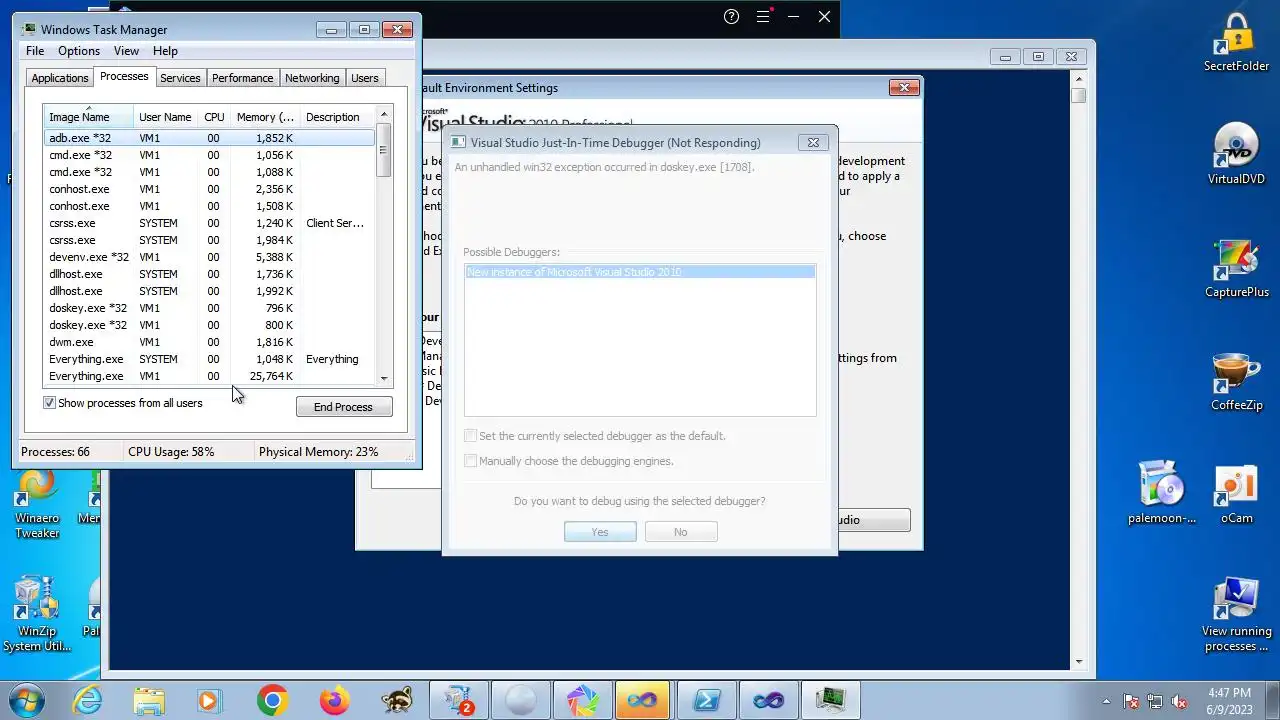Switch to the Users tab
The height and width of the screenshot is (720, 1280).
(x=365, y=78)
